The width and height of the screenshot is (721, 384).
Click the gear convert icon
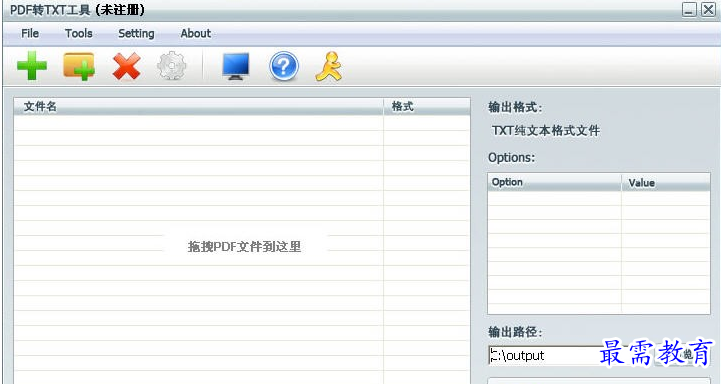pyautogui.click(x=172, y=66)
